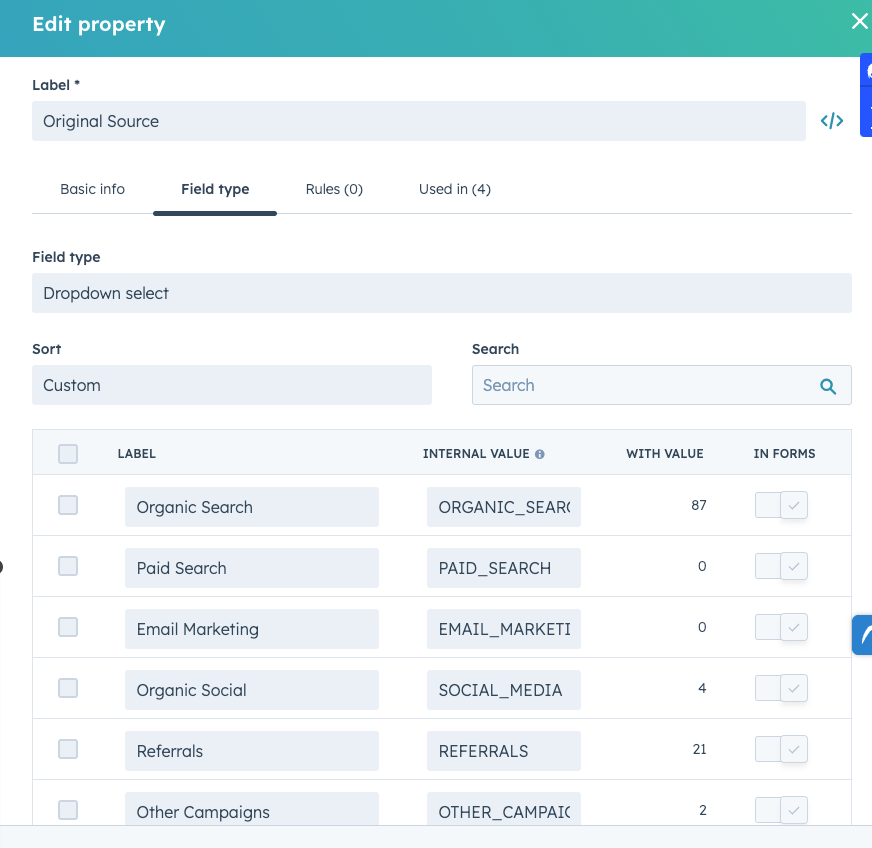Select all rows with the header checkbox
Image resolution: width=872 pixels, height=848 pixels.
[68, 453]
